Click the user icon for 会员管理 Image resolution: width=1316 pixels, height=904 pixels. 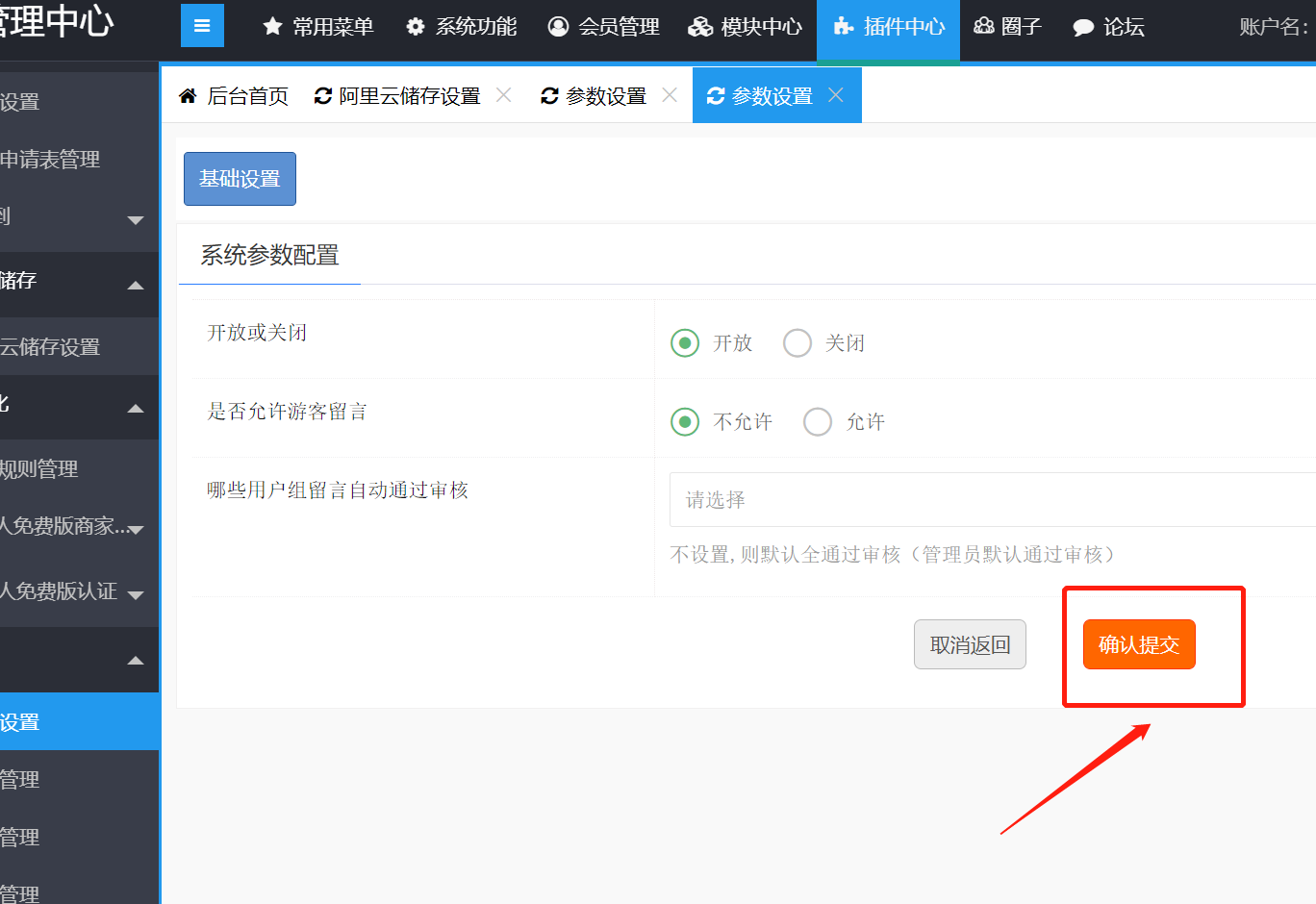[558, 27]
